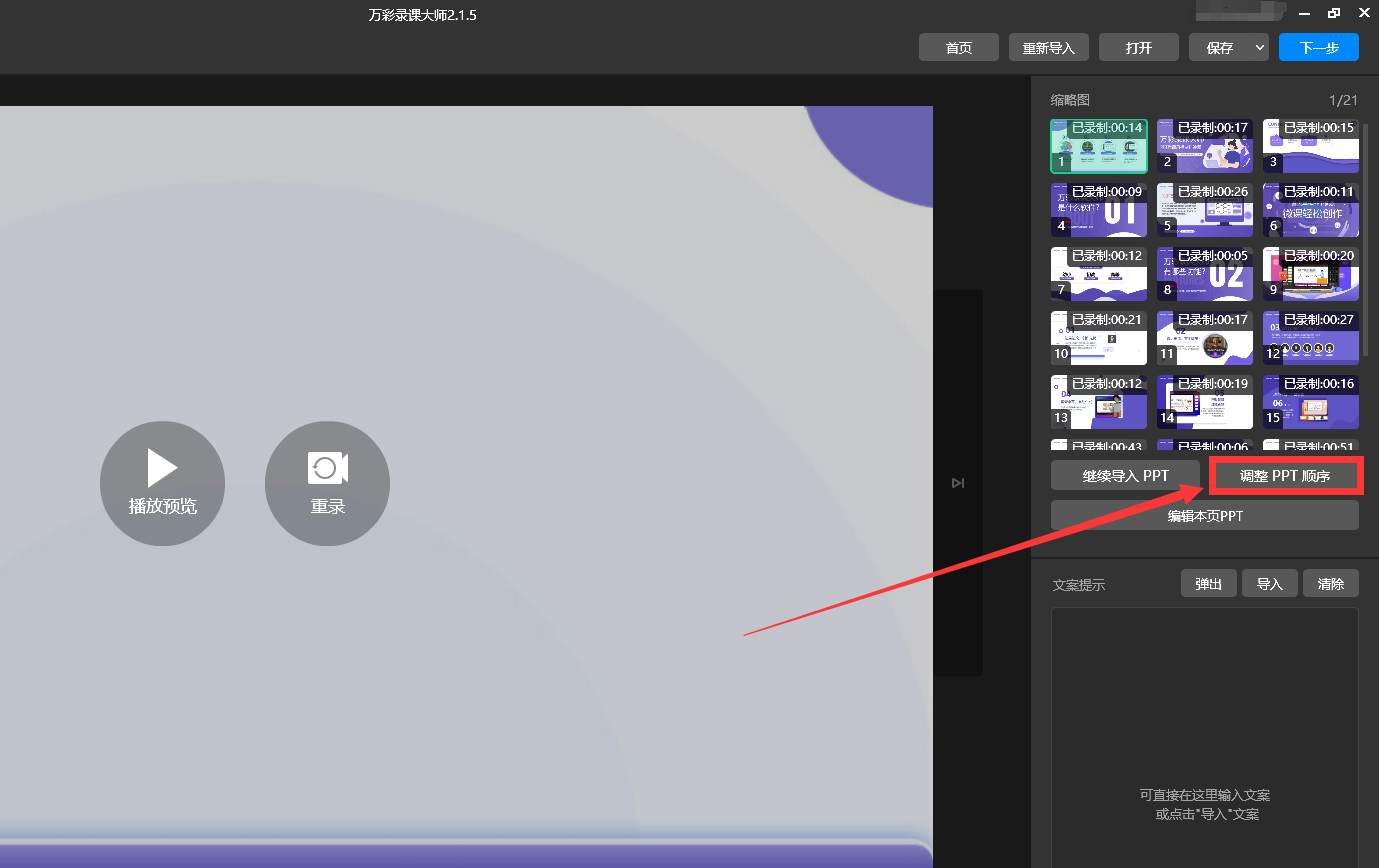
Task: Click the thumbnail list scrollbar
Action: 1366,240
